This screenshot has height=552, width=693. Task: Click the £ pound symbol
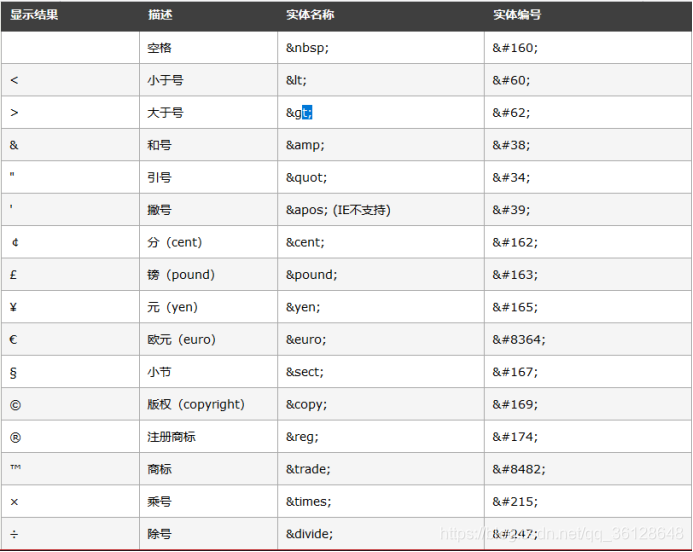pyautogui.click(x=13, y=275)
